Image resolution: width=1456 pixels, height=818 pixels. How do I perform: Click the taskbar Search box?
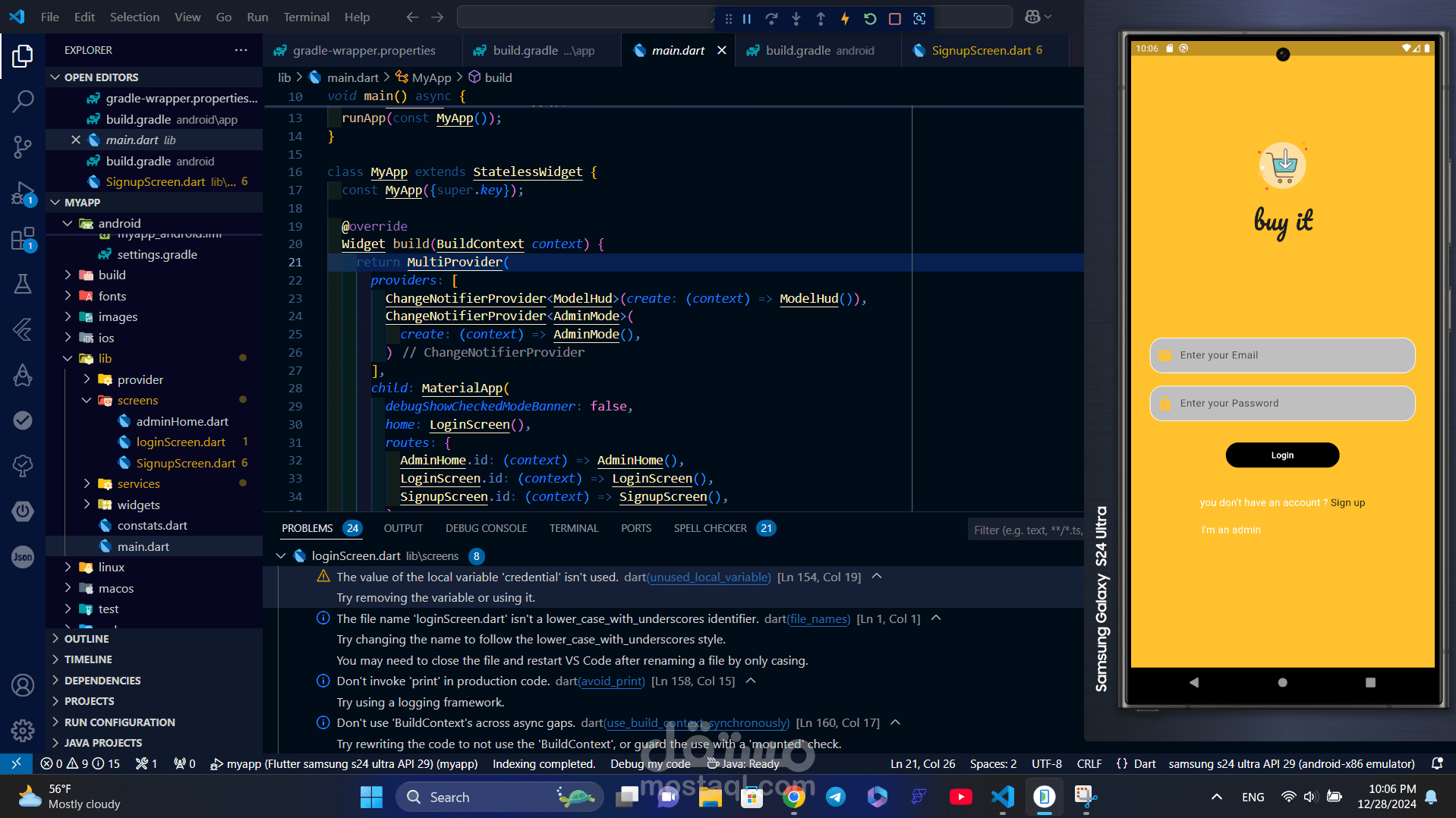click(x=499, y=797)
